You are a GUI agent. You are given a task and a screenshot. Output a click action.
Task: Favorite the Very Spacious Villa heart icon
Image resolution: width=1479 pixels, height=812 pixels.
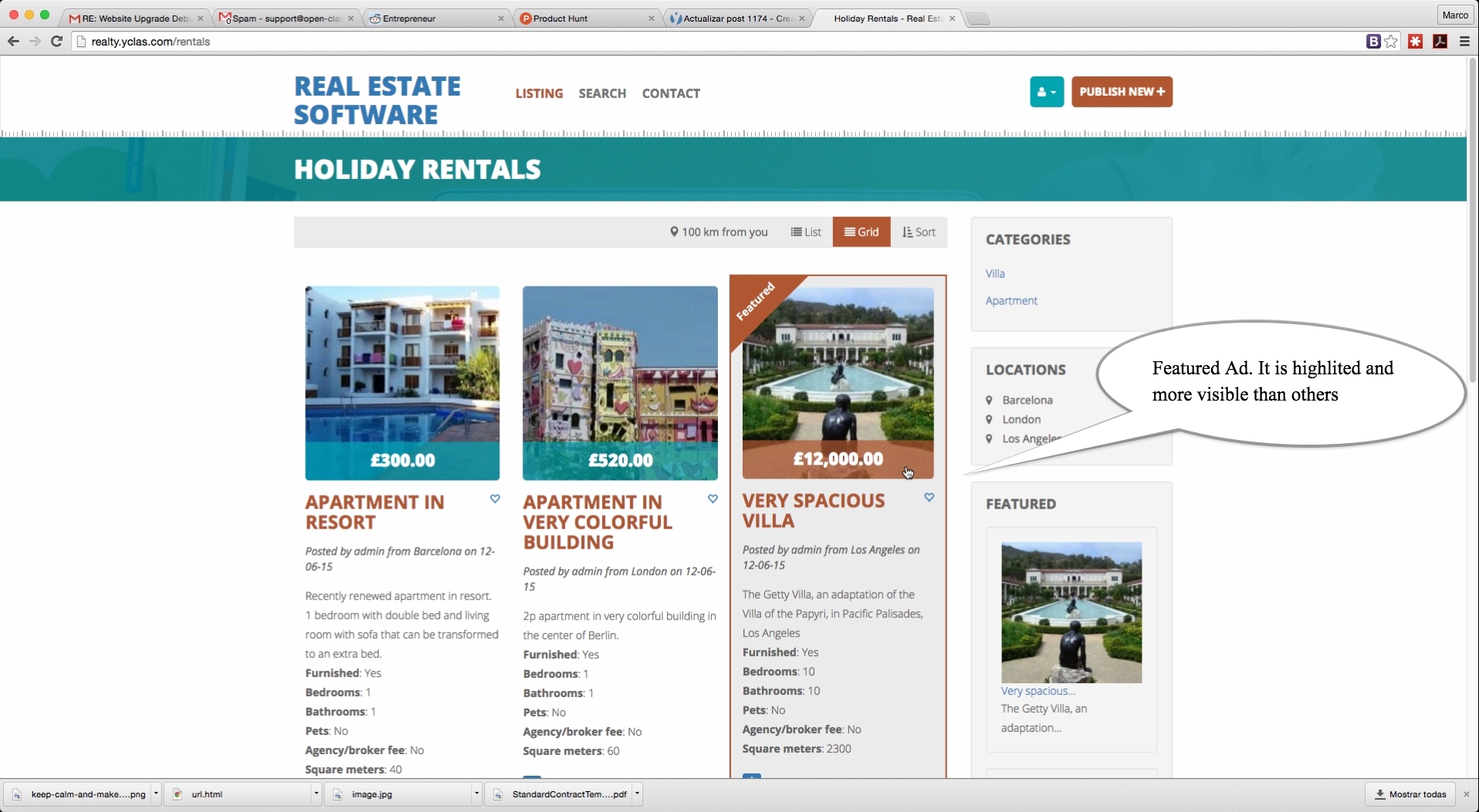[929, 497]
